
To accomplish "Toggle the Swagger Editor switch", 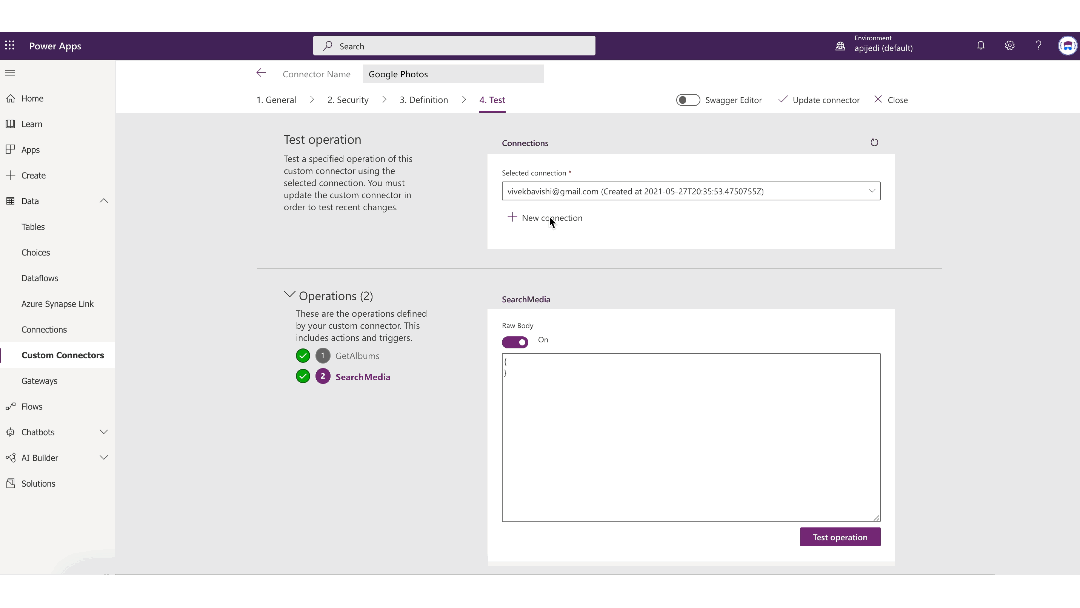I will pos(687,100).
